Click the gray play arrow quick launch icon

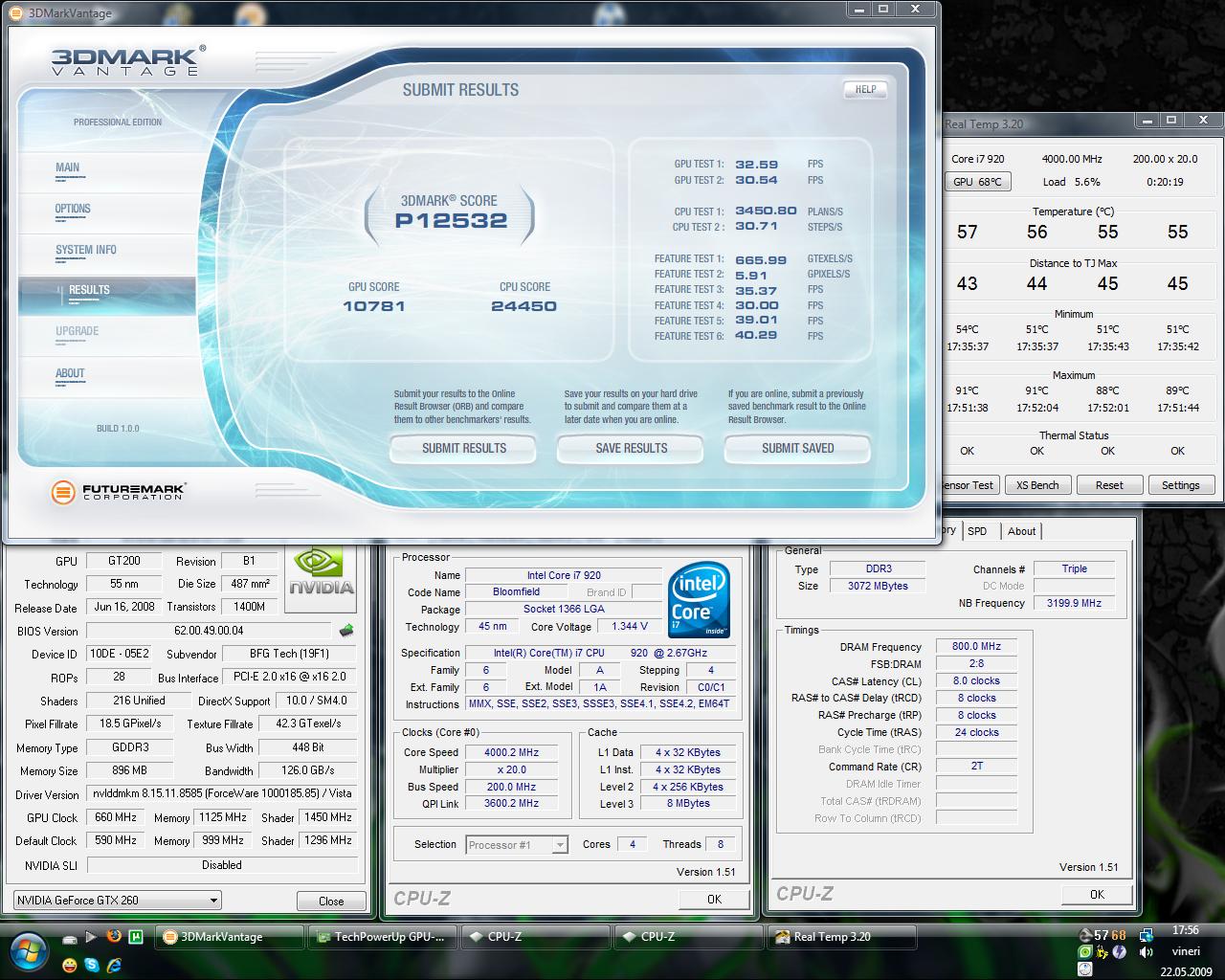[x=91, y=937]
